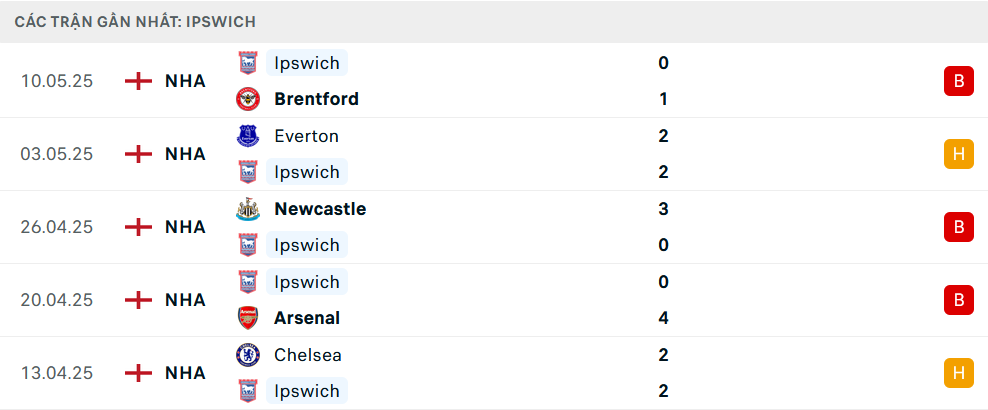Screen dimensions: 988x410
Task: Open the Arsenal team link
Action: [307, 318]
